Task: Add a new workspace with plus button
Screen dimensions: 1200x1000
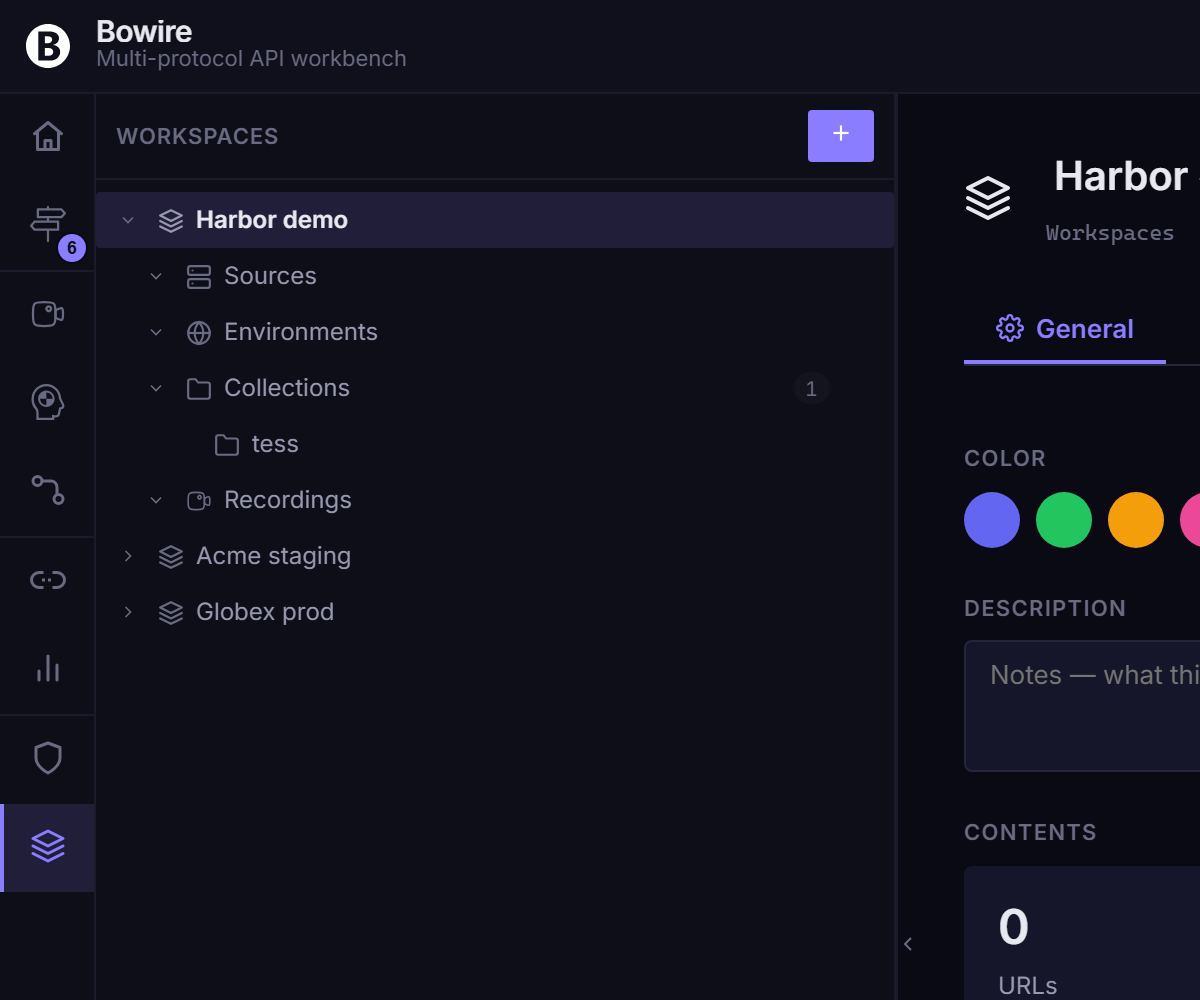Action: point(841,136)
